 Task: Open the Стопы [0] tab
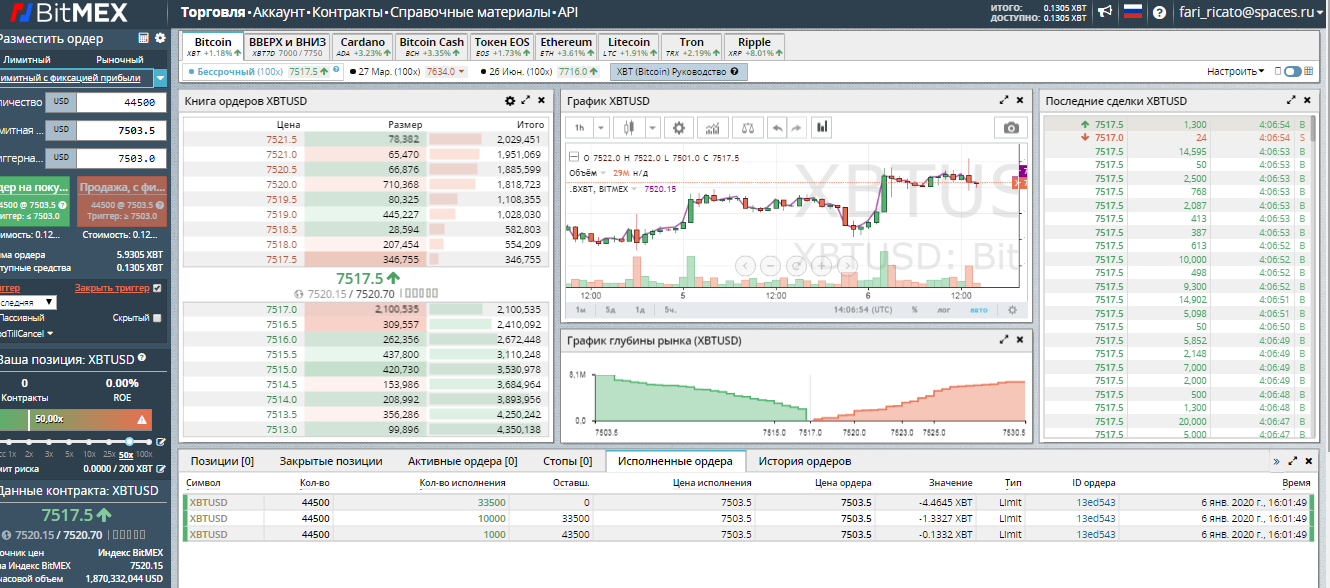click(x=568, y=461)
